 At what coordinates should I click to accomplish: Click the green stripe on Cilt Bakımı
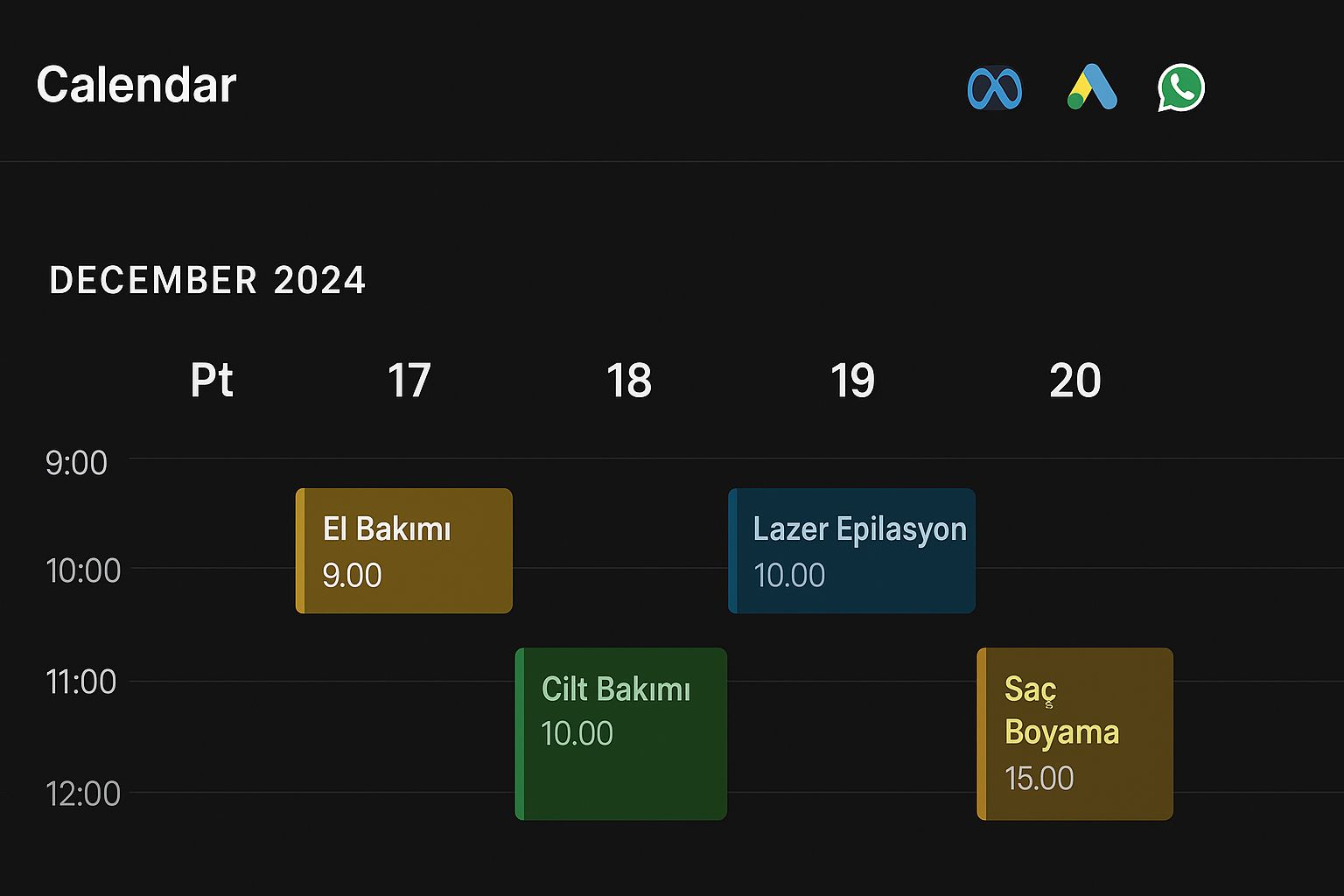[x=521, y=733]
